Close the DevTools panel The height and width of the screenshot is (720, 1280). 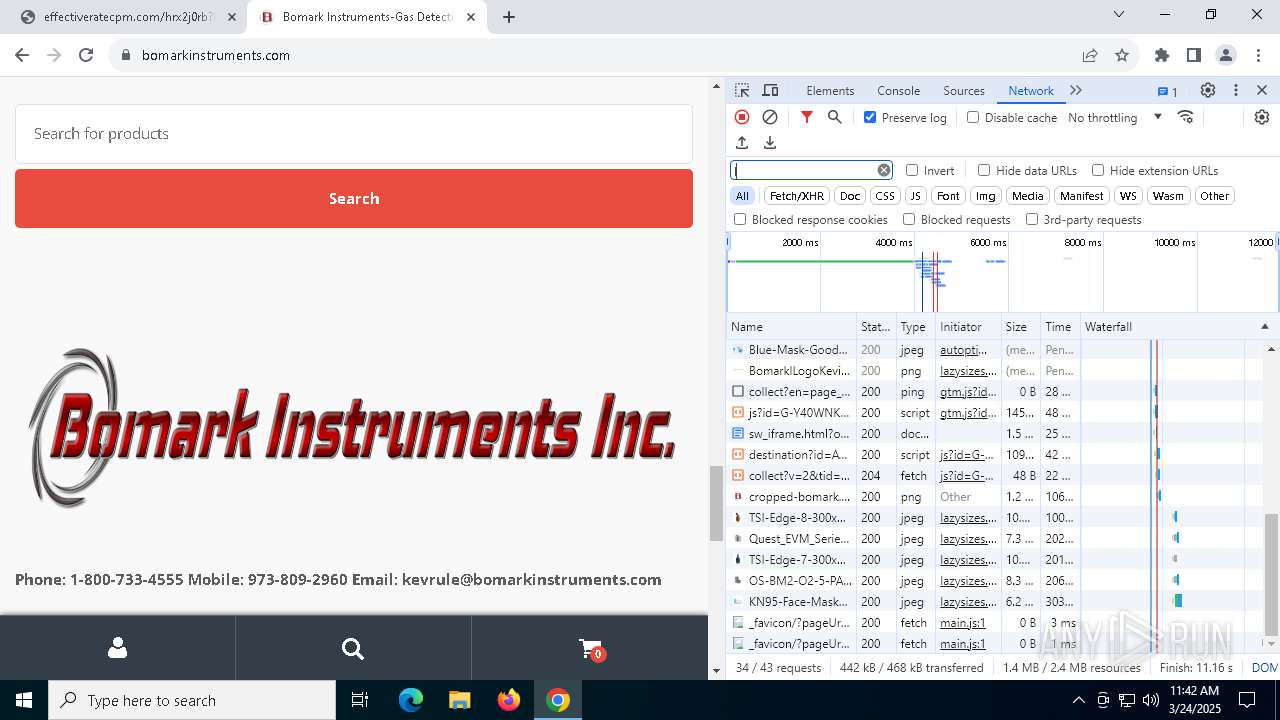click(1262, 90)
